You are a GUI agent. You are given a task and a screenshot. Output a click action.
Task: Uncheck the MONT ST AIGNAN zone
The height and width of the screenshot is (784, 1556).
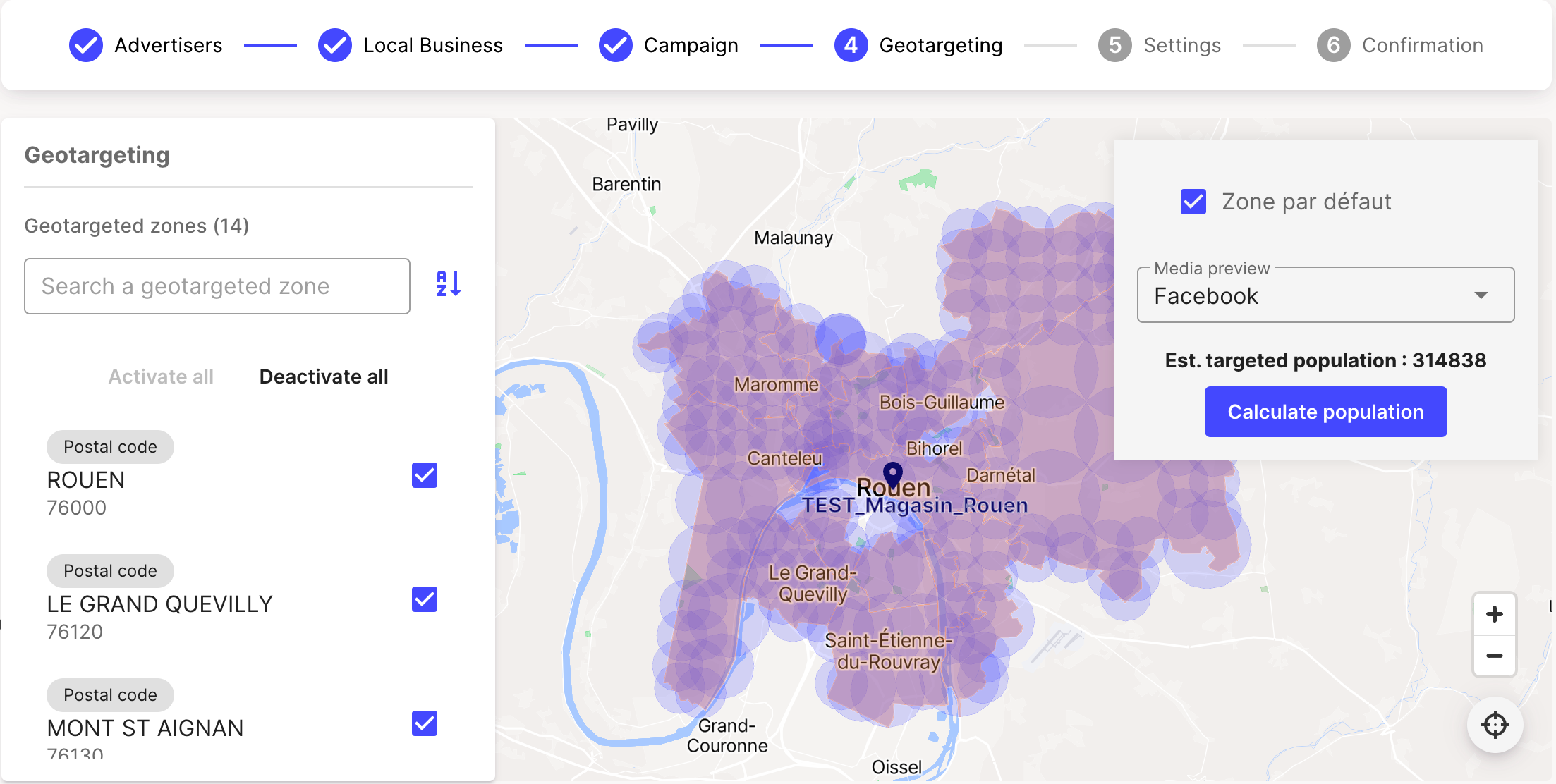coord(425,723)
